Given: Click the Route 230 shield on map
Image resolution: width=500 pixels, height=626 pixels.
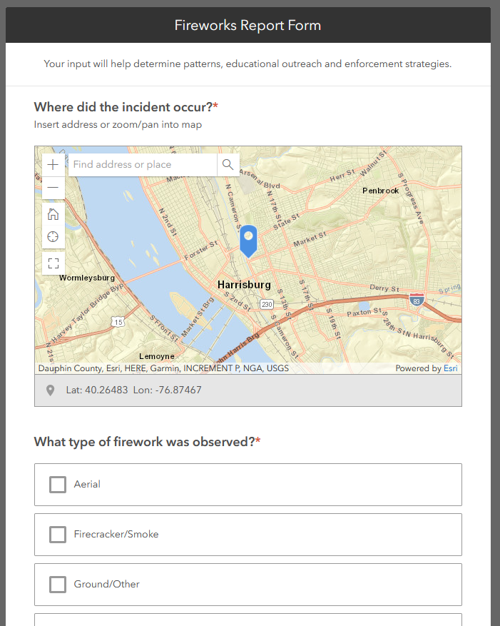Looking at the screenshot, I should [x=266, y=304].
